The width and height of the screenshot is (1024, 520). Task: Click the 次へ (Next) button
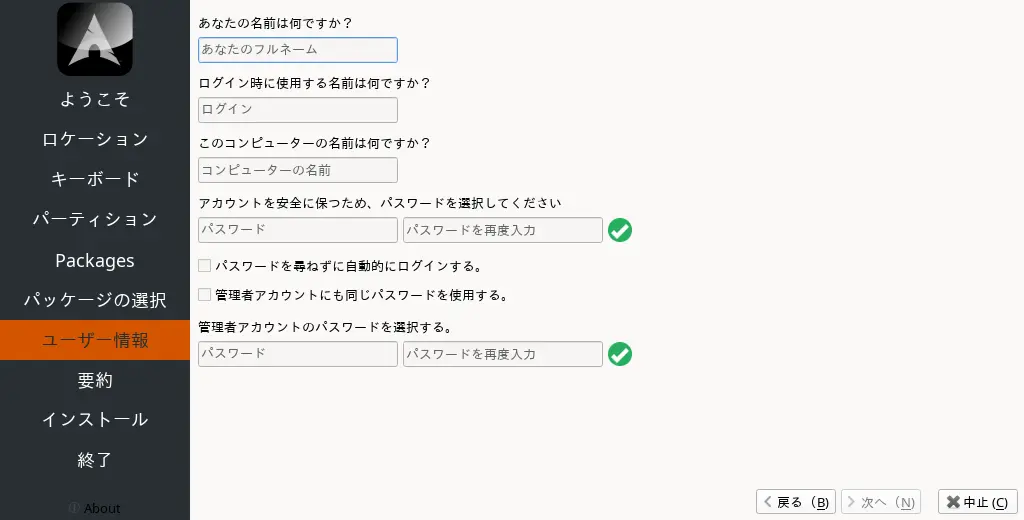click(881, 502)
